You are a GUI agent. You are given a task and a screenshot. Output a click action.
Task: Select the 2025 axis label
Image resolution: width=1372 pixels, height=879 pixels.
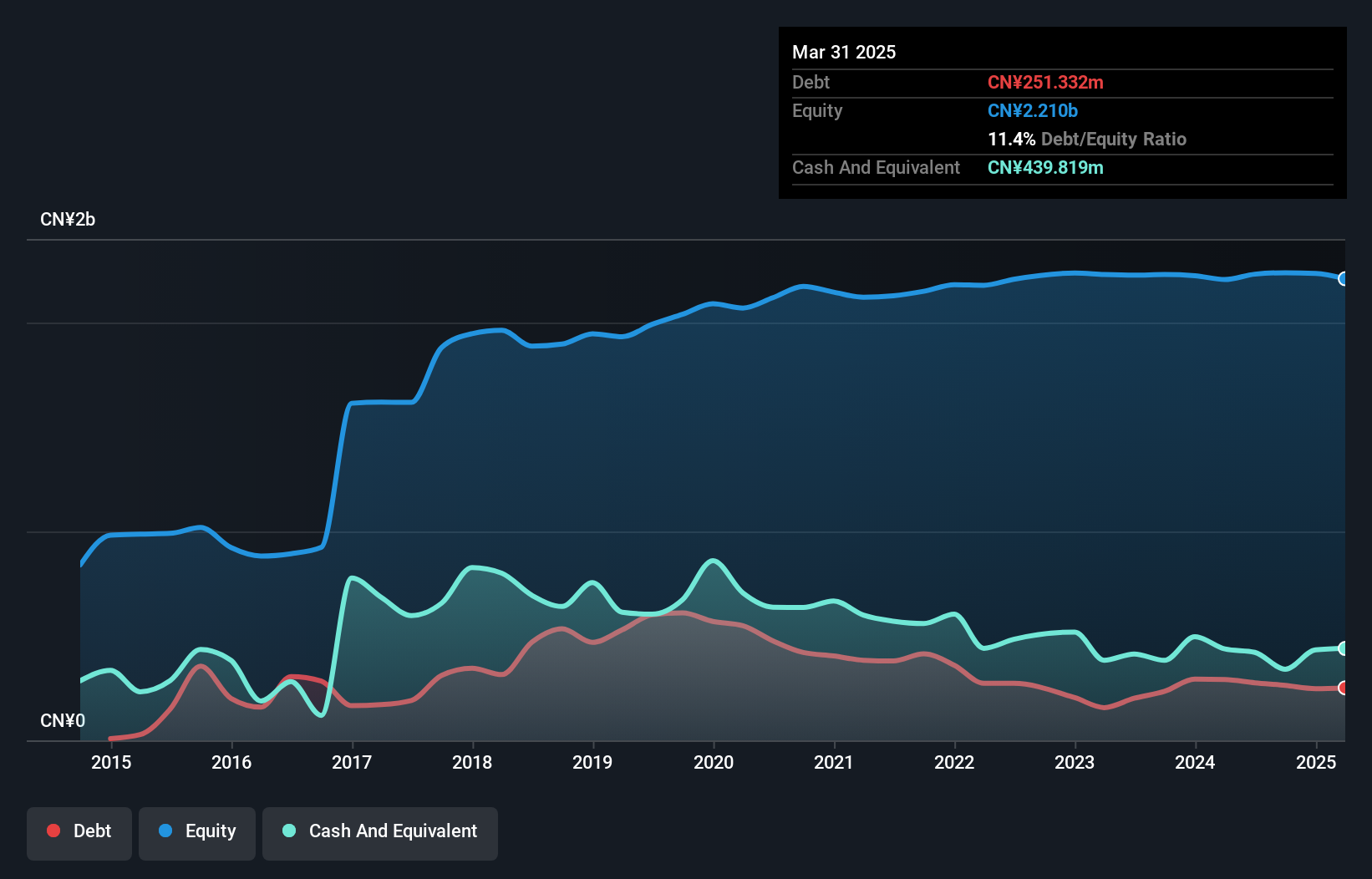tap(1316, 762)
